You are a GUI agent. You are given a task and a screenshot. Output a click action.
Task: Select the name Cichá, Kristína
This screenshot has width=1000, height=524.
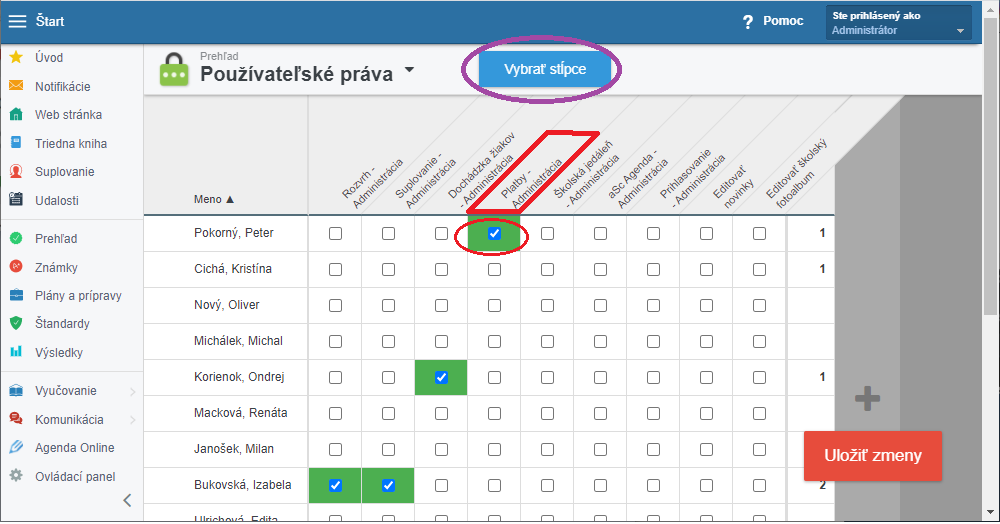click(x=233, y=269)
